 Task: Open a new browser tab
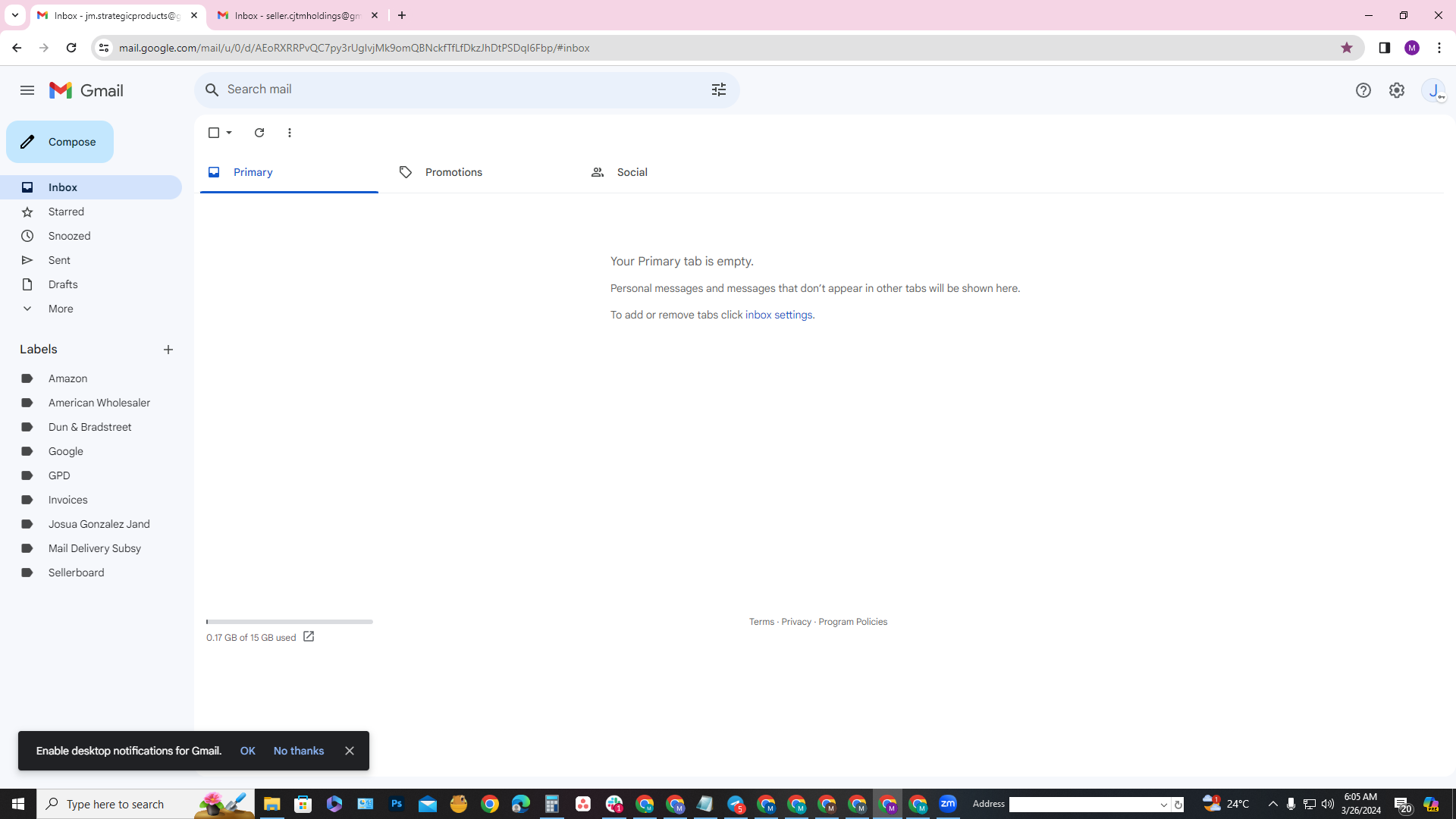point(402,15)
